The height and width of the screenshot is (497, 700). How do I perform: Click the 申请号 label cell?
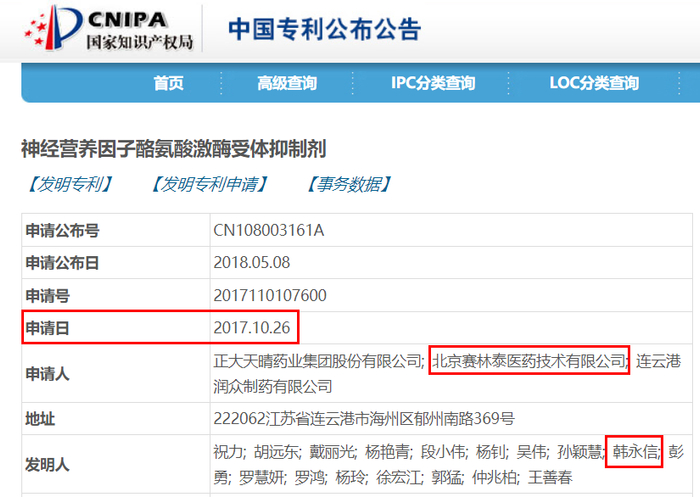[x=116, y=295]
